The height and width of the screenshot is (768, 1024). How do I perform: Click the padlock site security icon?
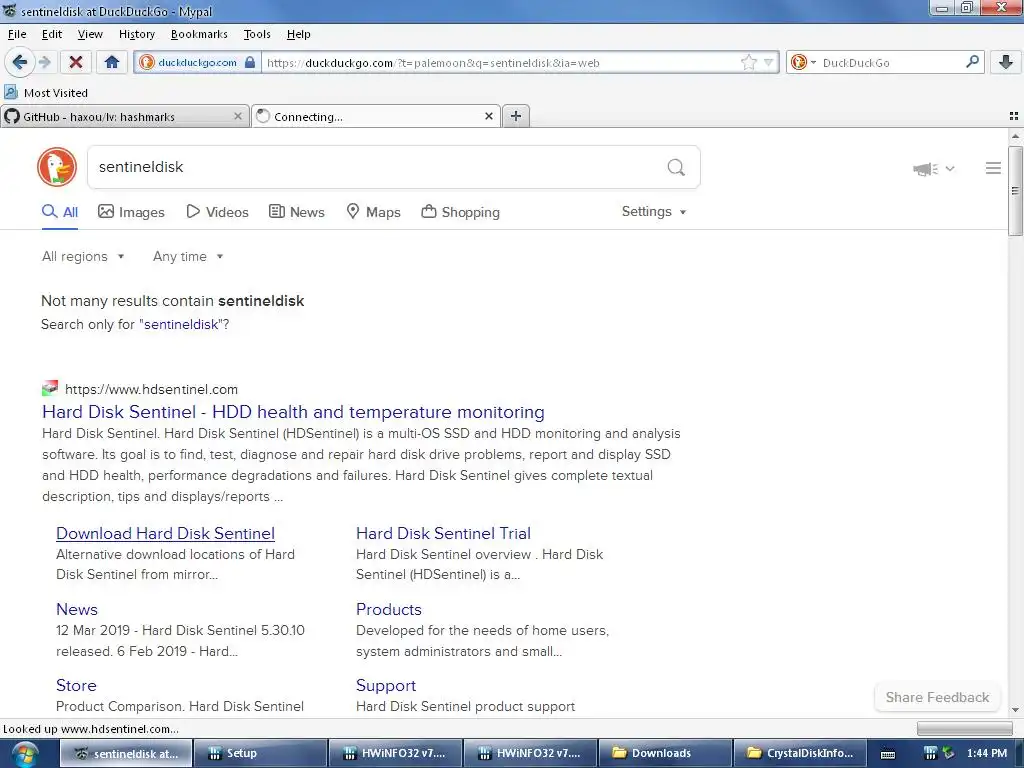click(x=249, y=63)
